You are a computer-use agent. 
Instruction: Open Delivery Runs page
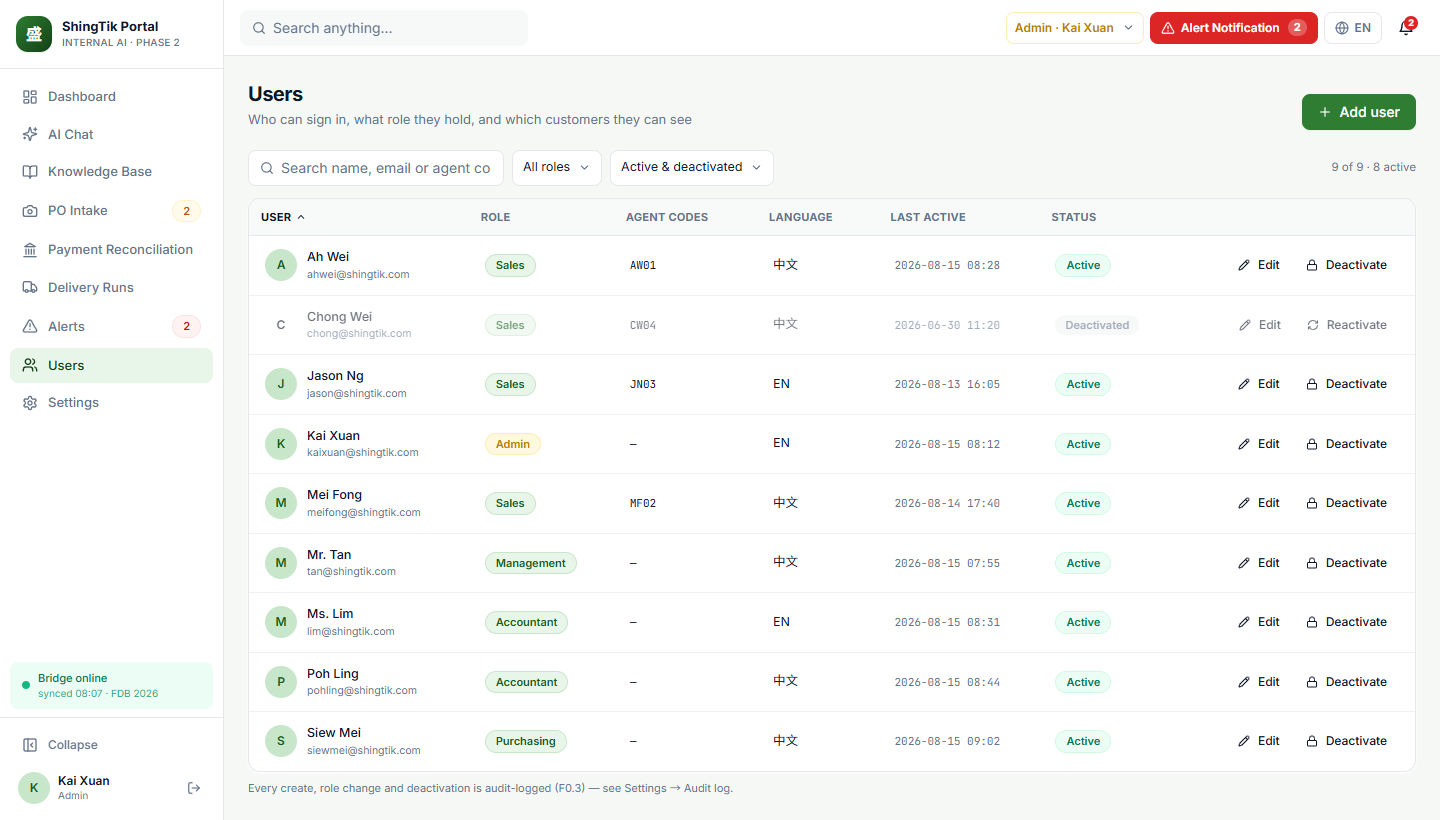pyautogui.click(x=111, y=288)
